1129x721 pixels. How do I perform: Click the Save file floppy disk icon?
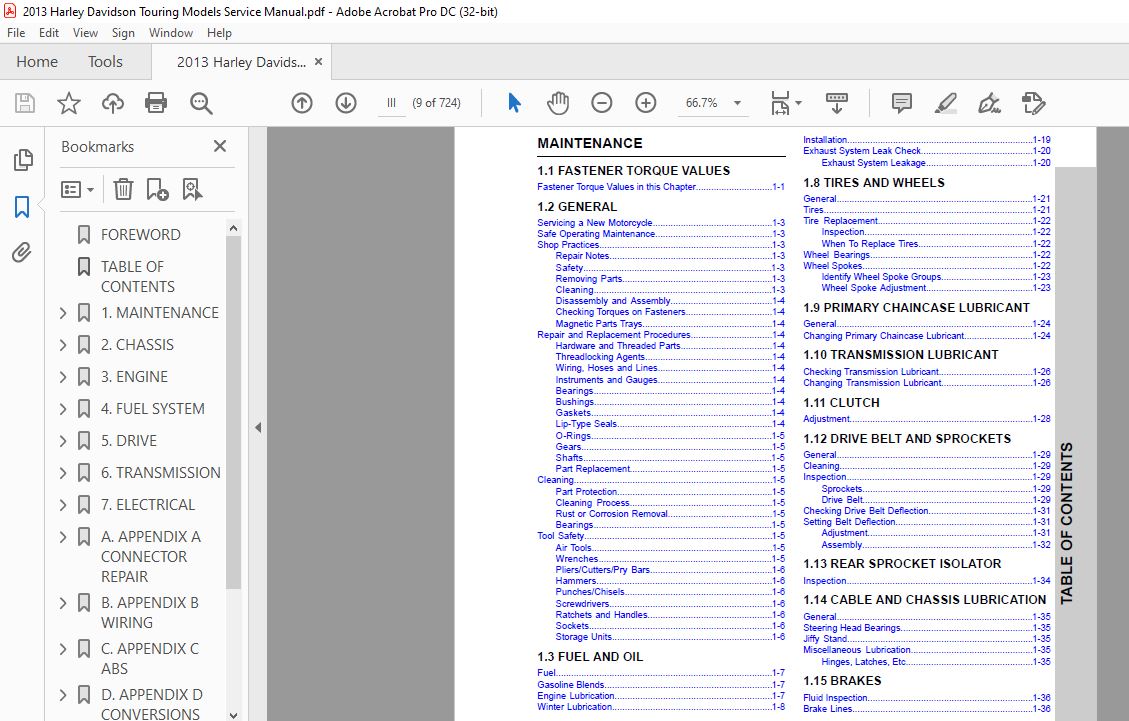point(25,103)
